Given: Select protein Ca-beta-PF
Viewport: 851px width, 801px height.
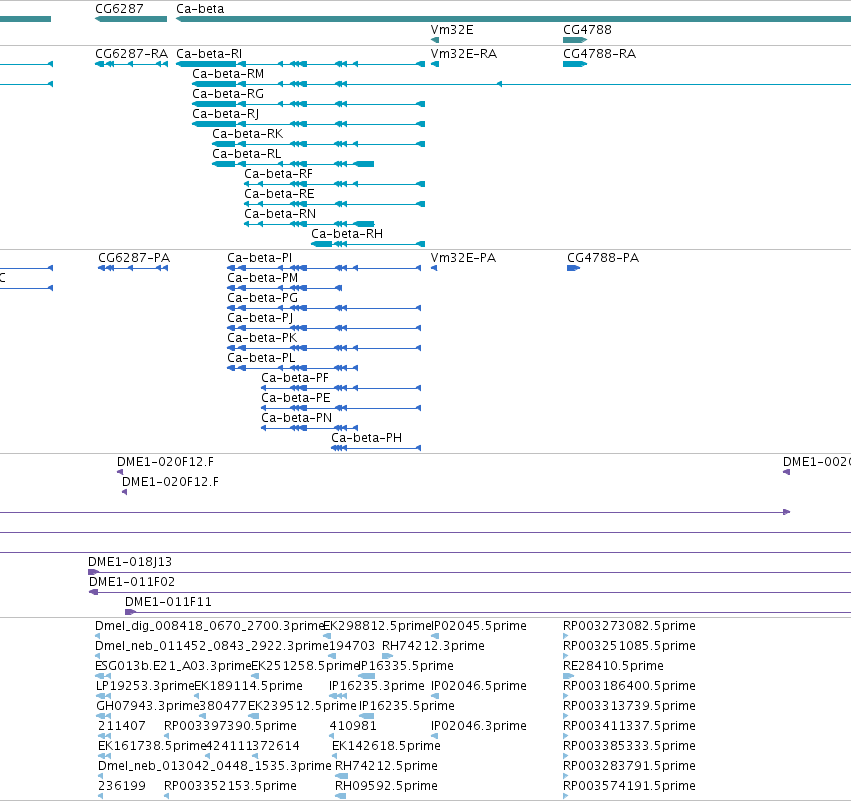Looking at the screenshot, I should coord(295,378).
